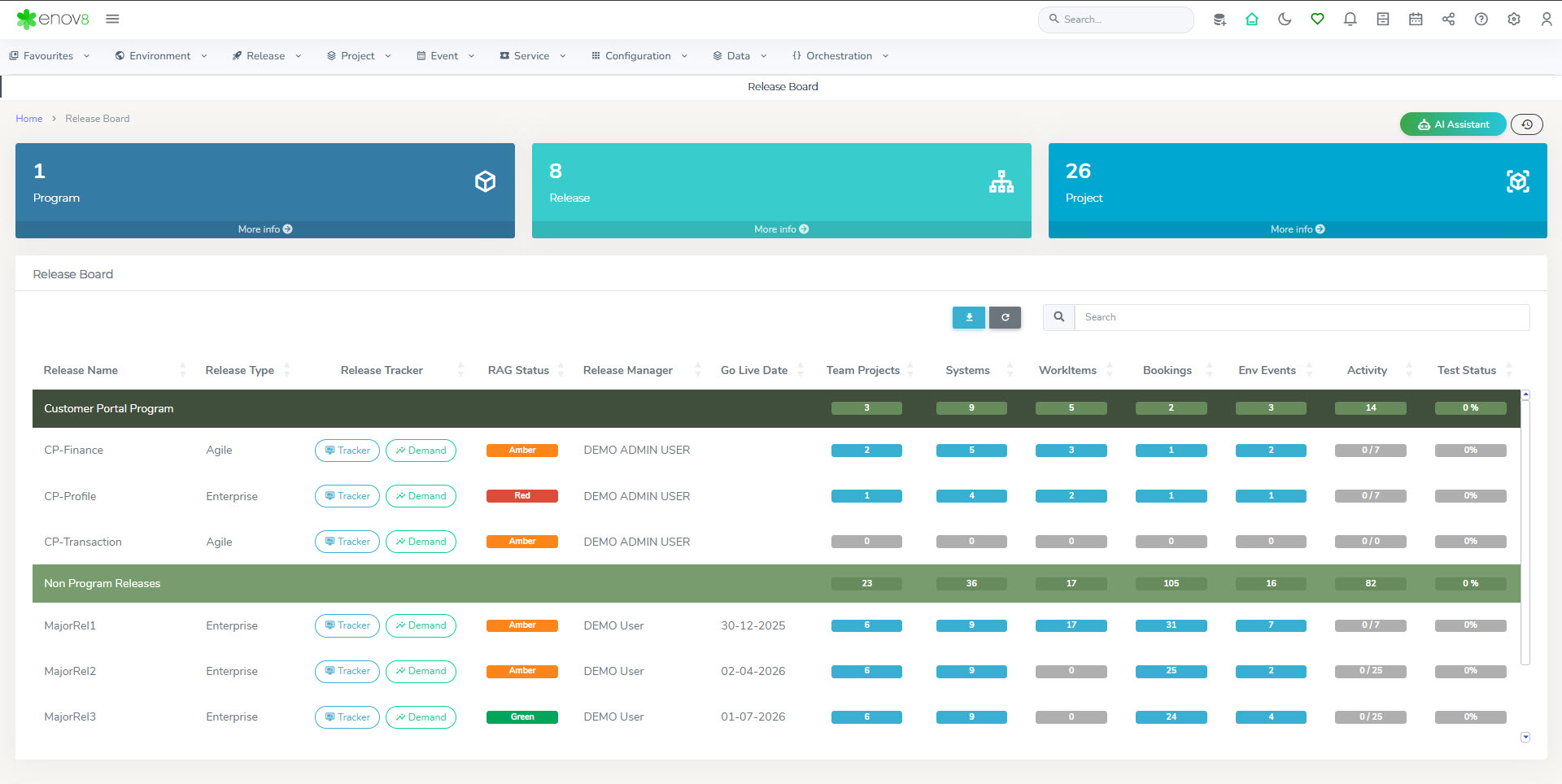The width and height of the screenshot is (1562, 784).
Task: Click the green heart favourites icon
Action: [1317, 20]
